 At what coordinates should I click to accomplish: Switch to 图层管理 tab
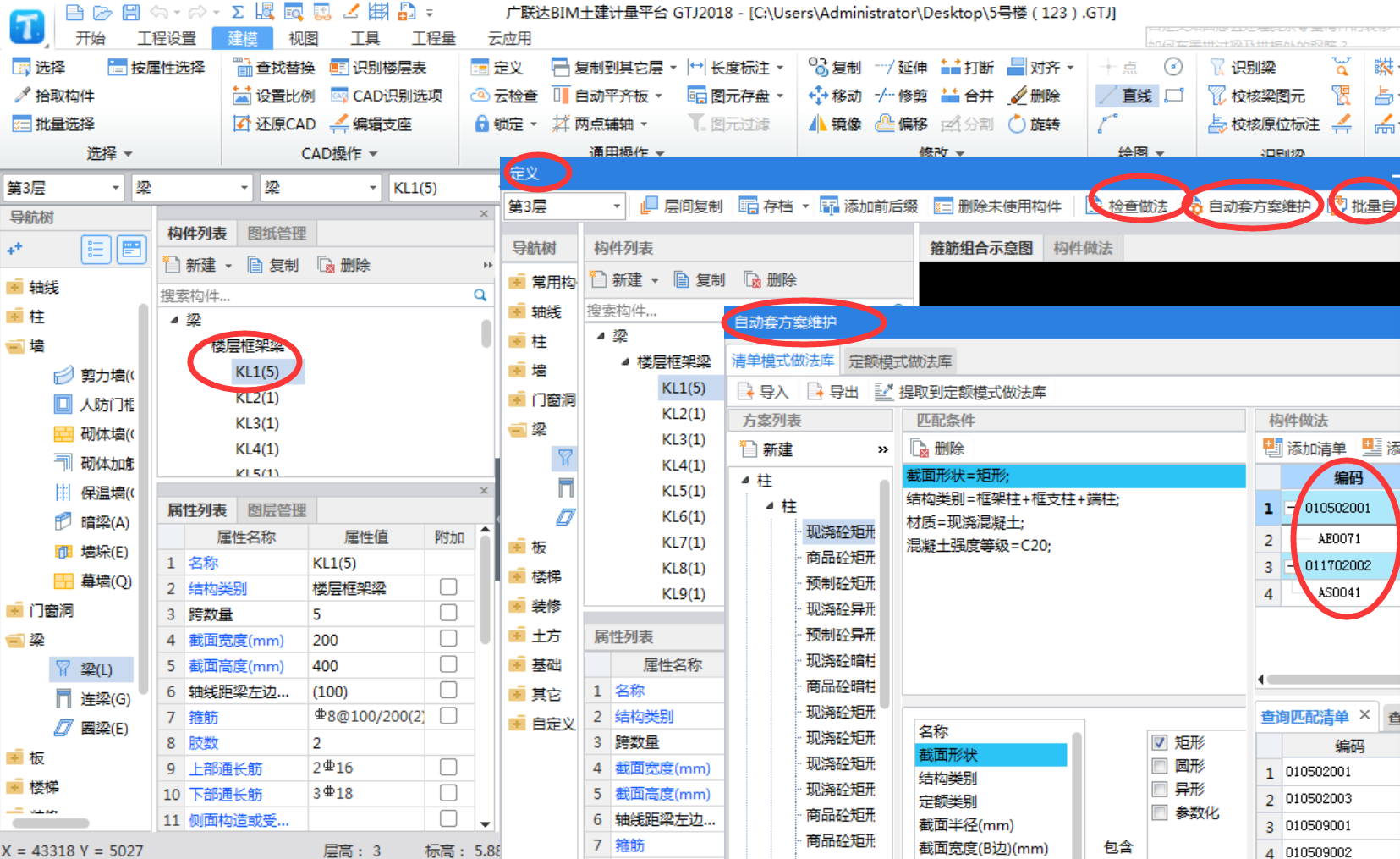pos(277,510)
